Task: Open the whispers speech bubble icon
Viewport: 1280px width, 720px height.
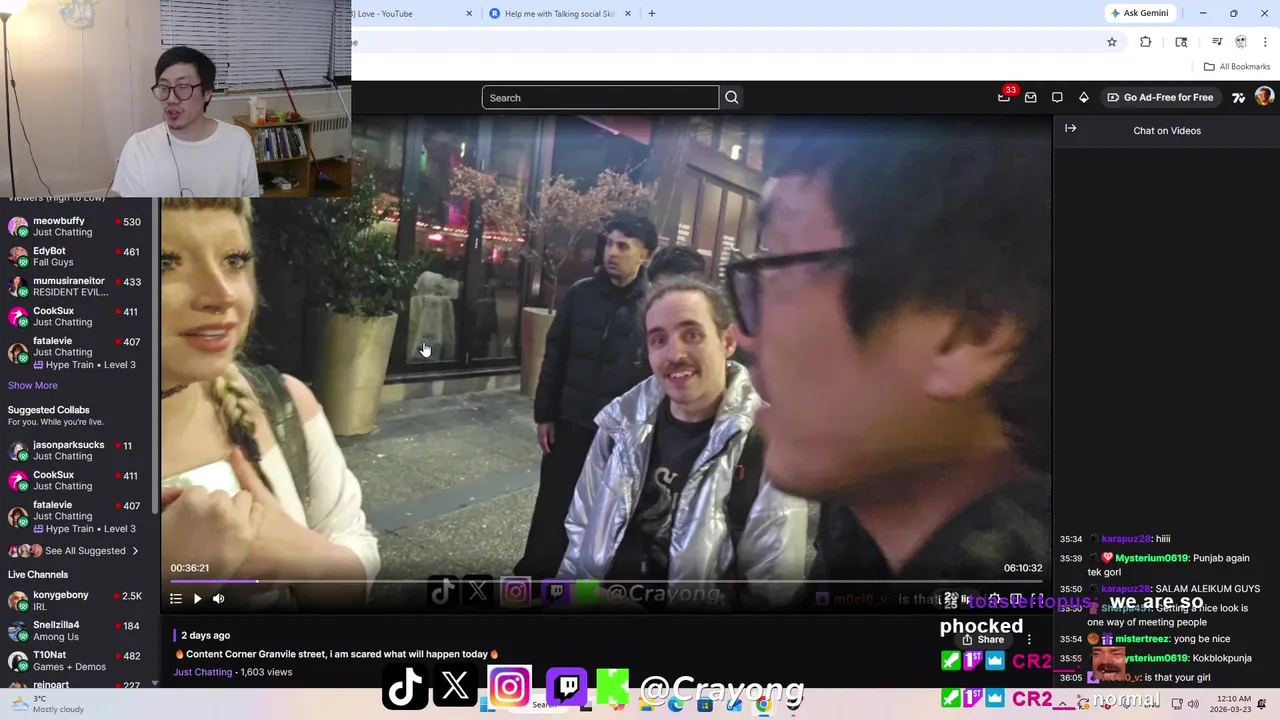Action: pos(1057,97)
